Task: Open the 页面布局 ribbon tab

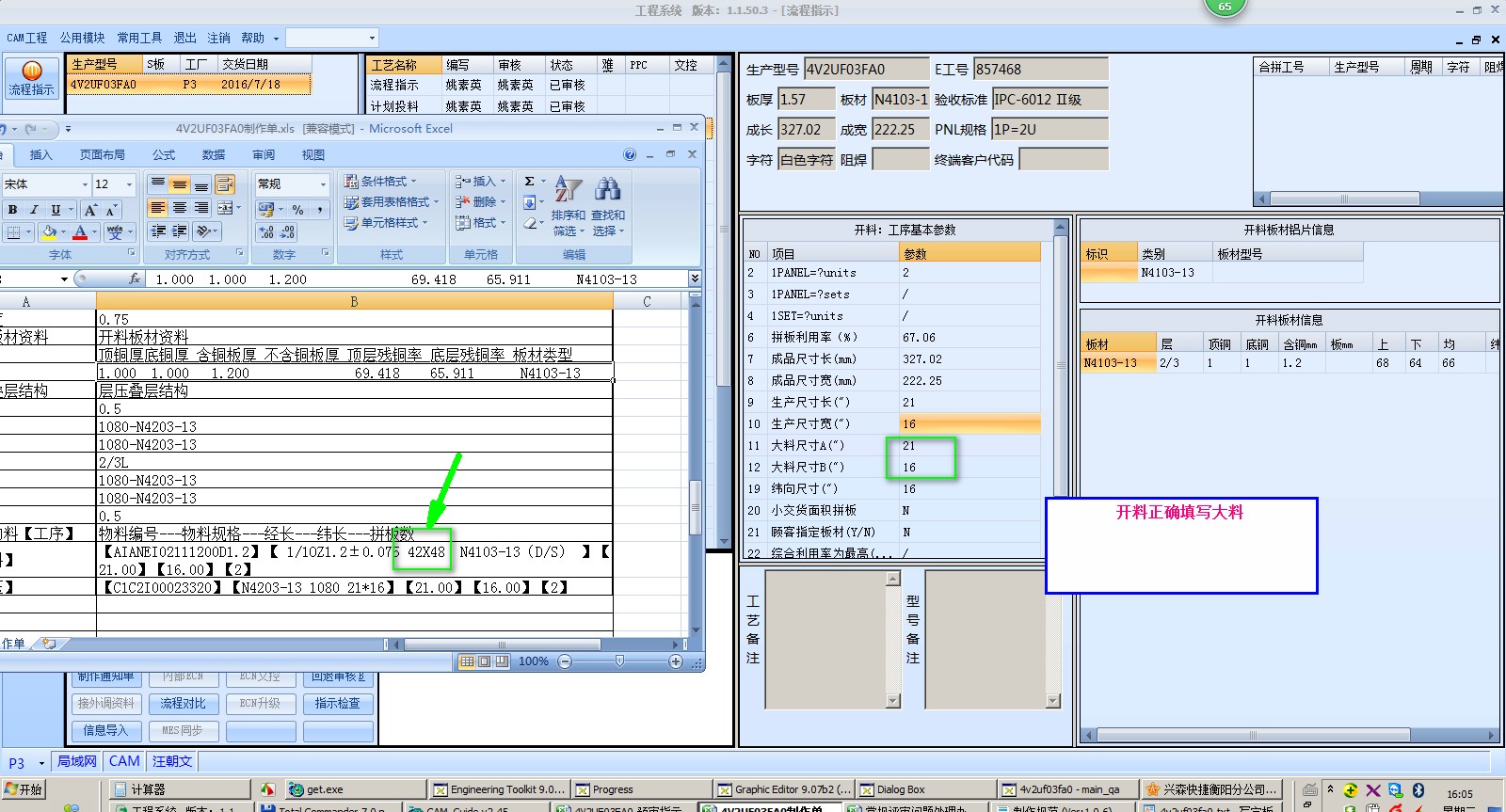Action: point(103,154)
